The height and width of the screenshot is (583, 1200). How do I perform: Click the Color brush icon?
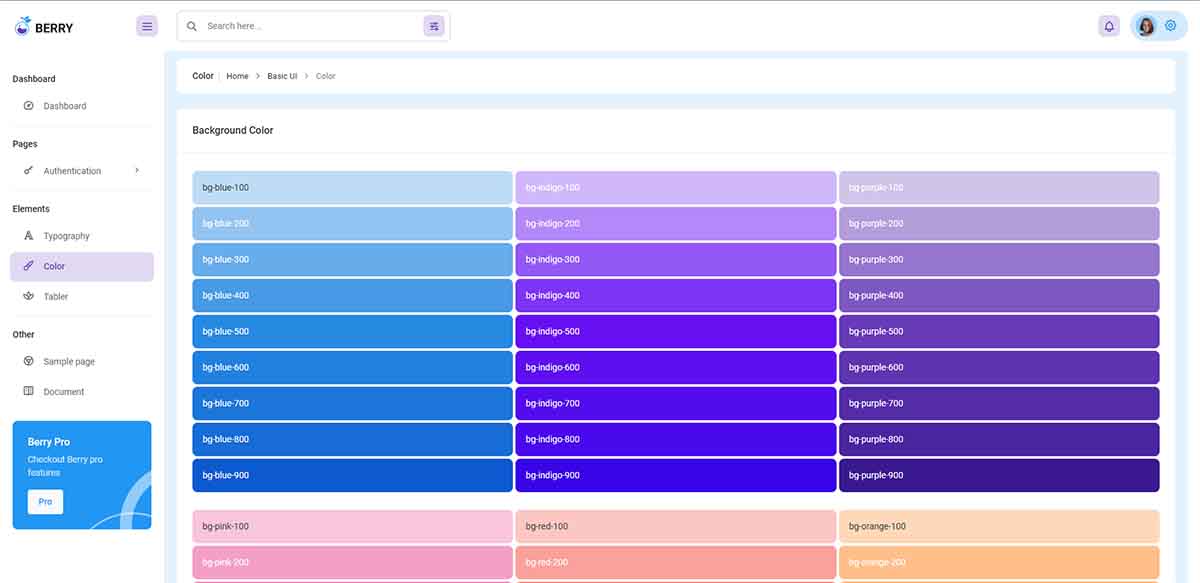click(29, 266)
